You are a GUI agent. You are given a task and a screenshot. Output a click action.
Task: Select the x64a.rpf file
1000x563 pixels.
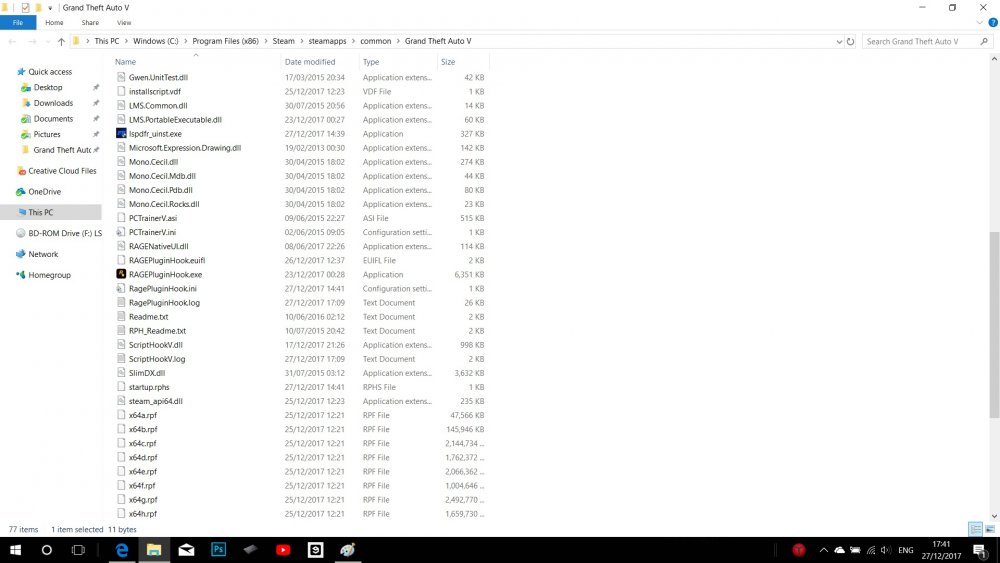click(142, 415)
